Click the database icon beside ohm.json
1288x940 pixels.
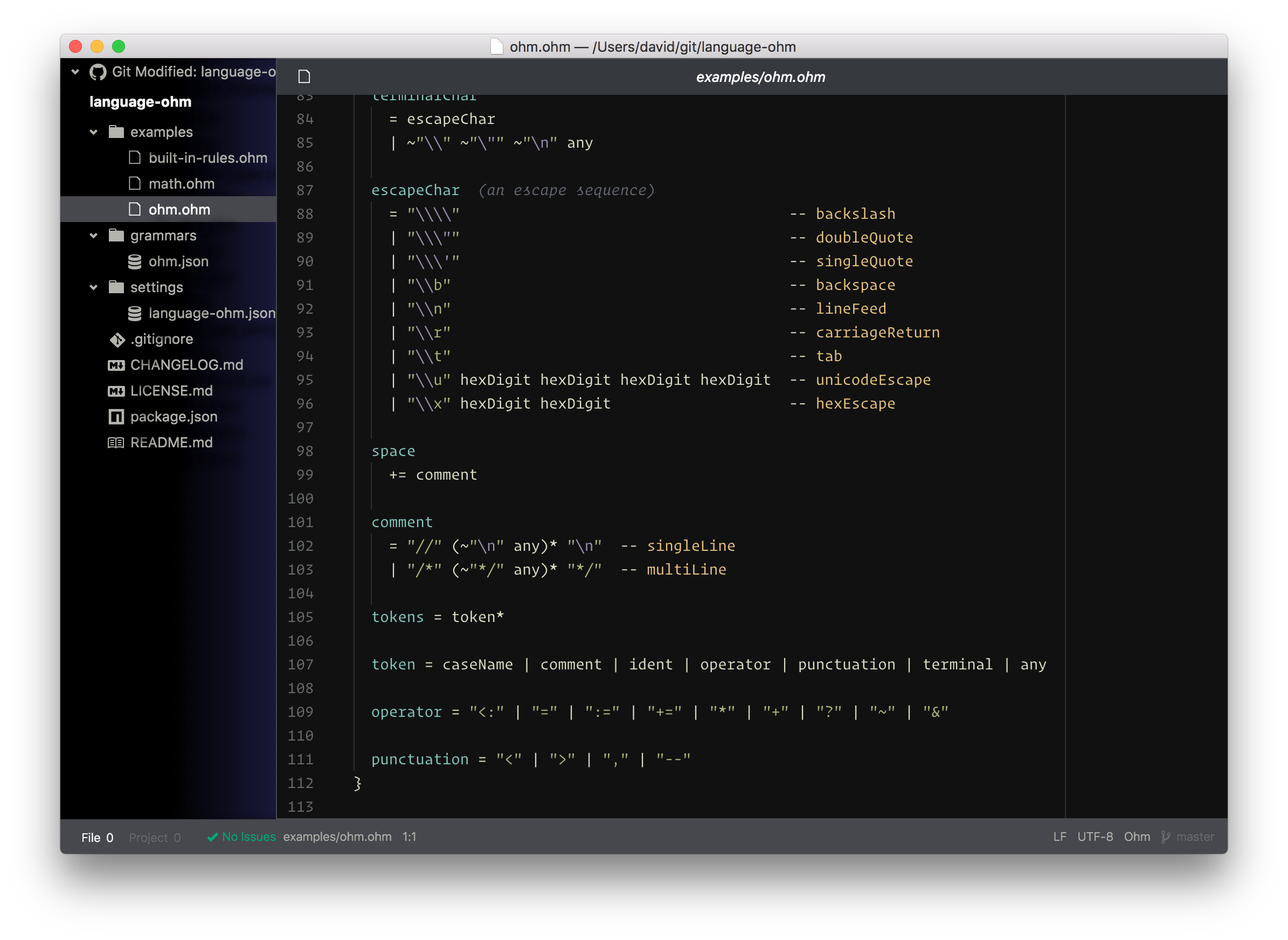coord(135,262)
